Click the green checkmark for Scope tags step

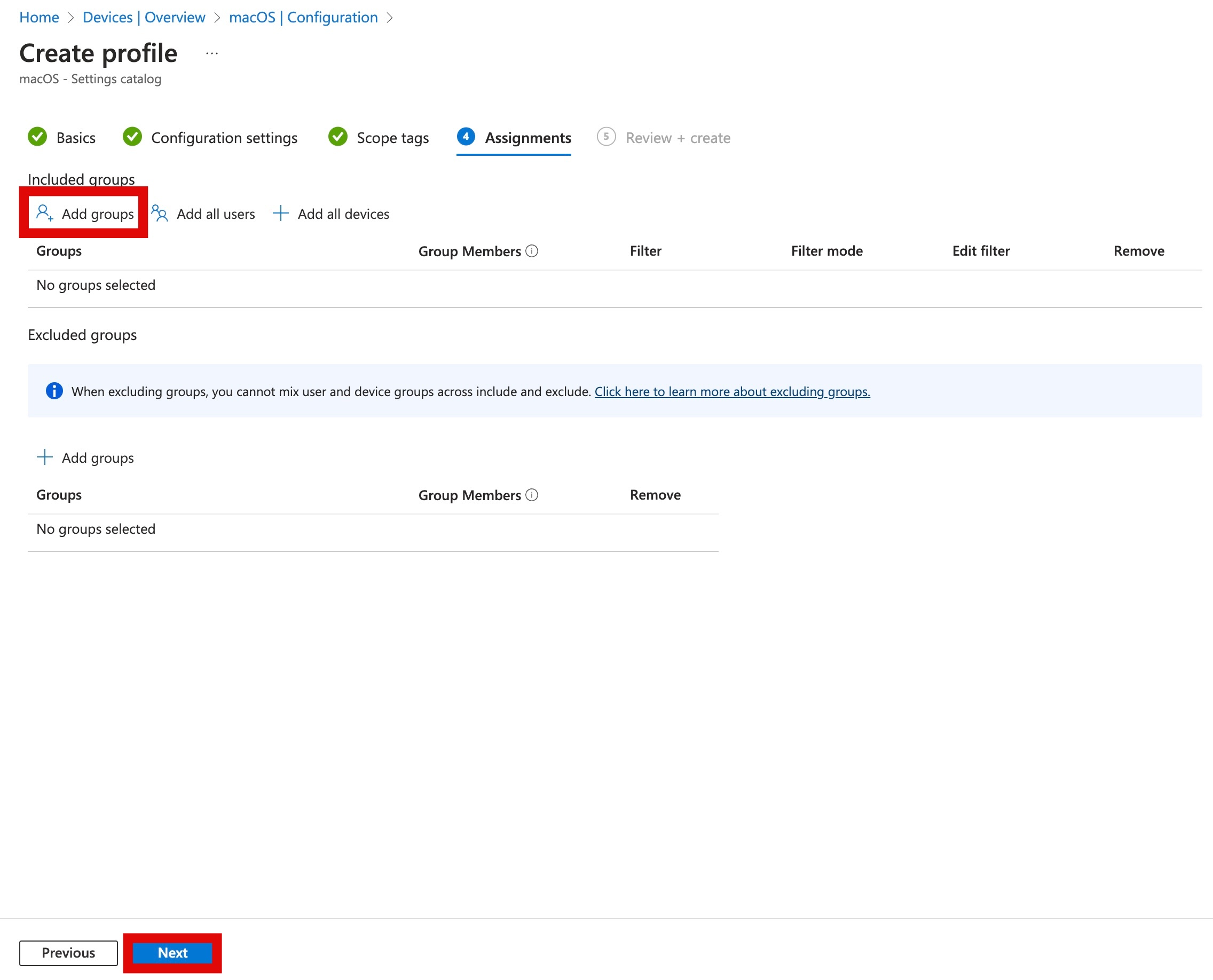pyautogui.click(x=338, y=137)
